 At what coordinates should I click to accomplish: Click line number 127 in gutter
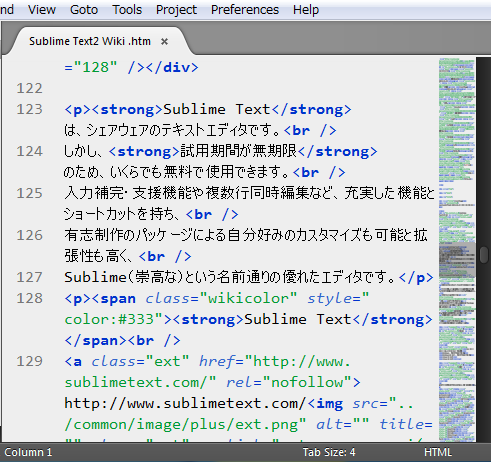click(x=30, y=277)
